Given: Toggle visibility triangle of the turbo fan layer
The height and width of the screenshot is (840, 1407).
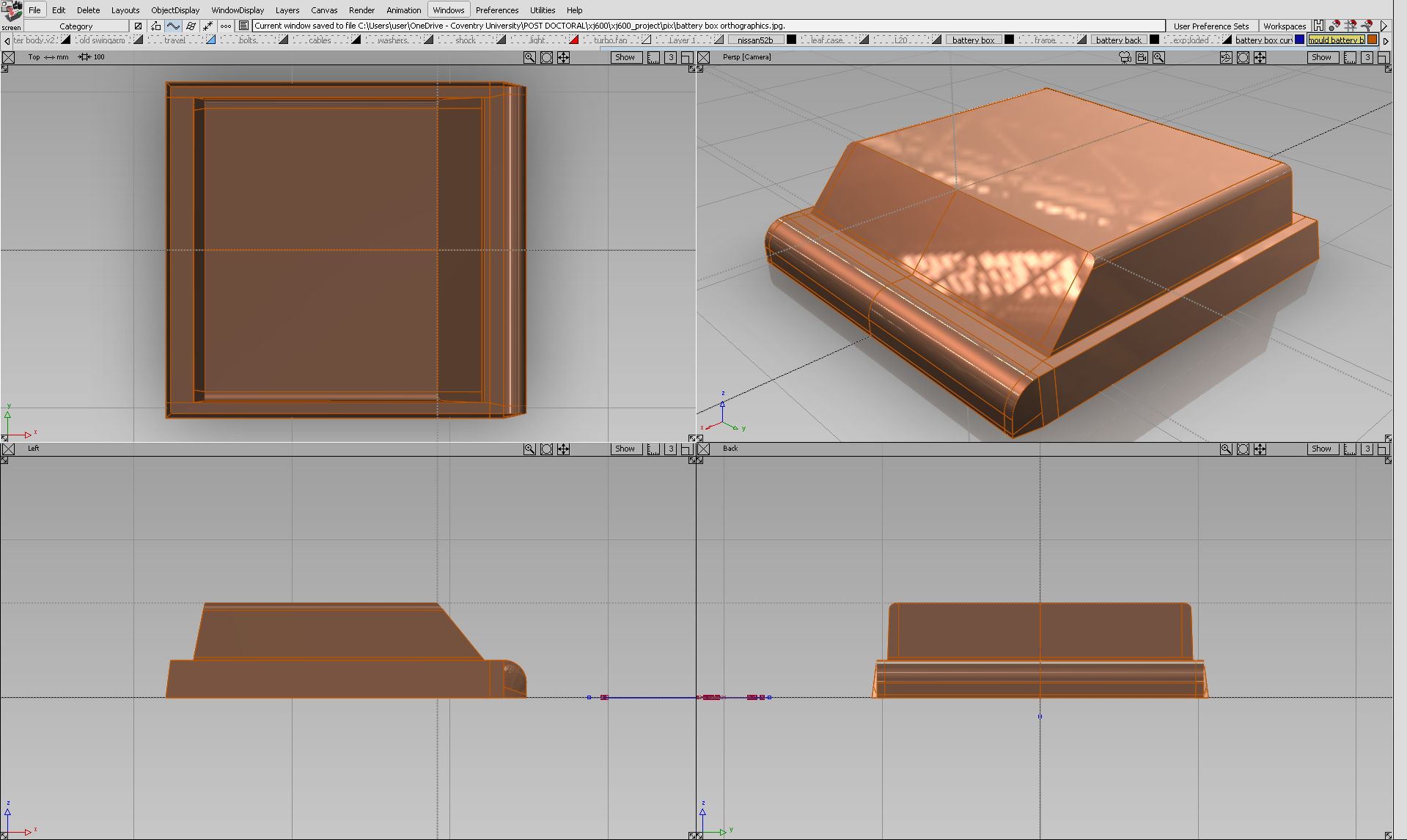Looking at the screenshot, I should point(646,40).
